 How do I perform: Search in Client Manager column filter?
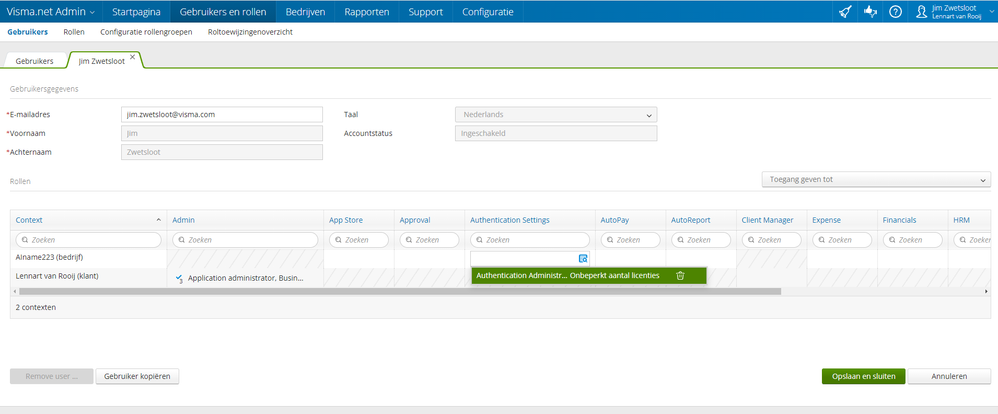tap(771, 240)
